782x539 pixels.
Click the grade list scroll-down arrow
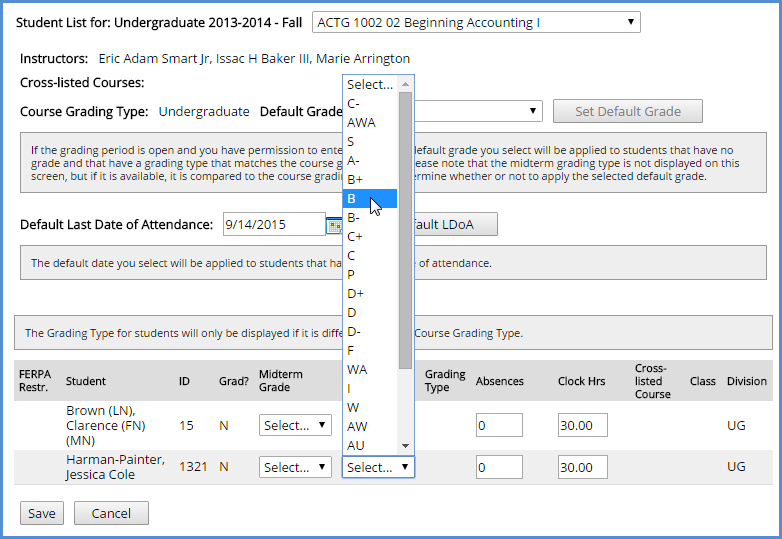tap(405, 445)
